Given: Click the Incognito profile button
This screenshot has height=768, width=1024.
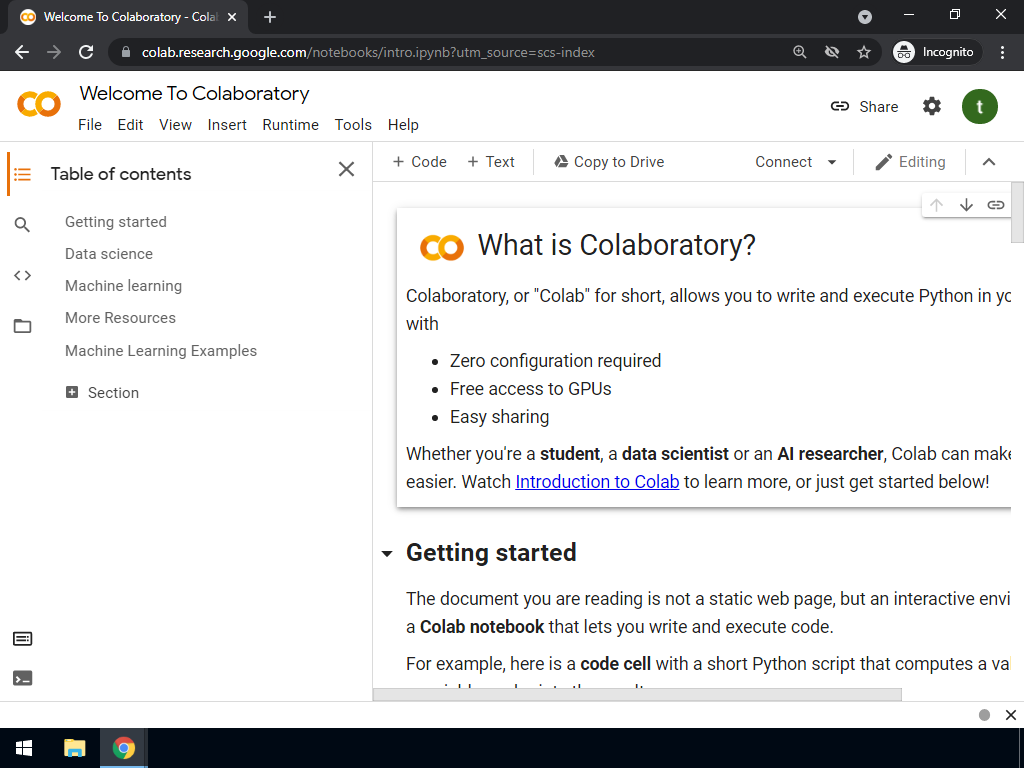Looking at the screenshot, I should pos(935,52).
